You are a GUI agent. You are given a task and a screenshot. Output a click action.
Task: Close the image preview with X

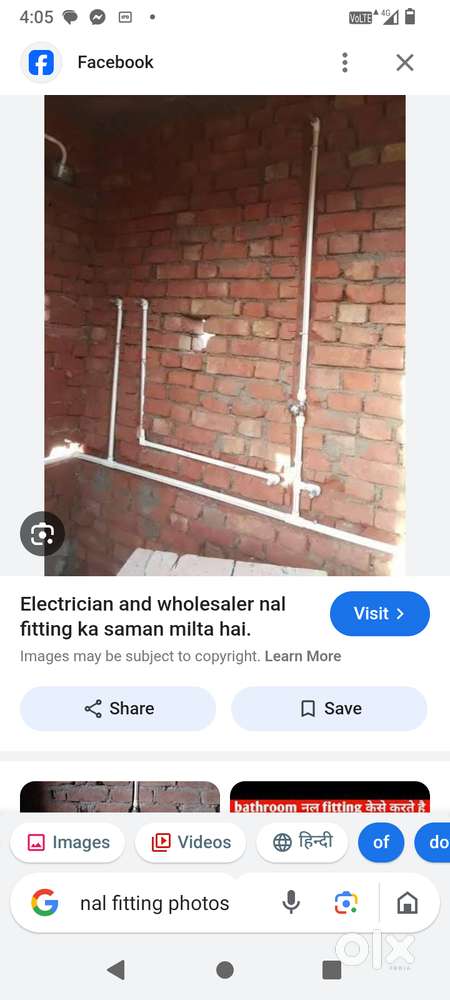[405, 62]
